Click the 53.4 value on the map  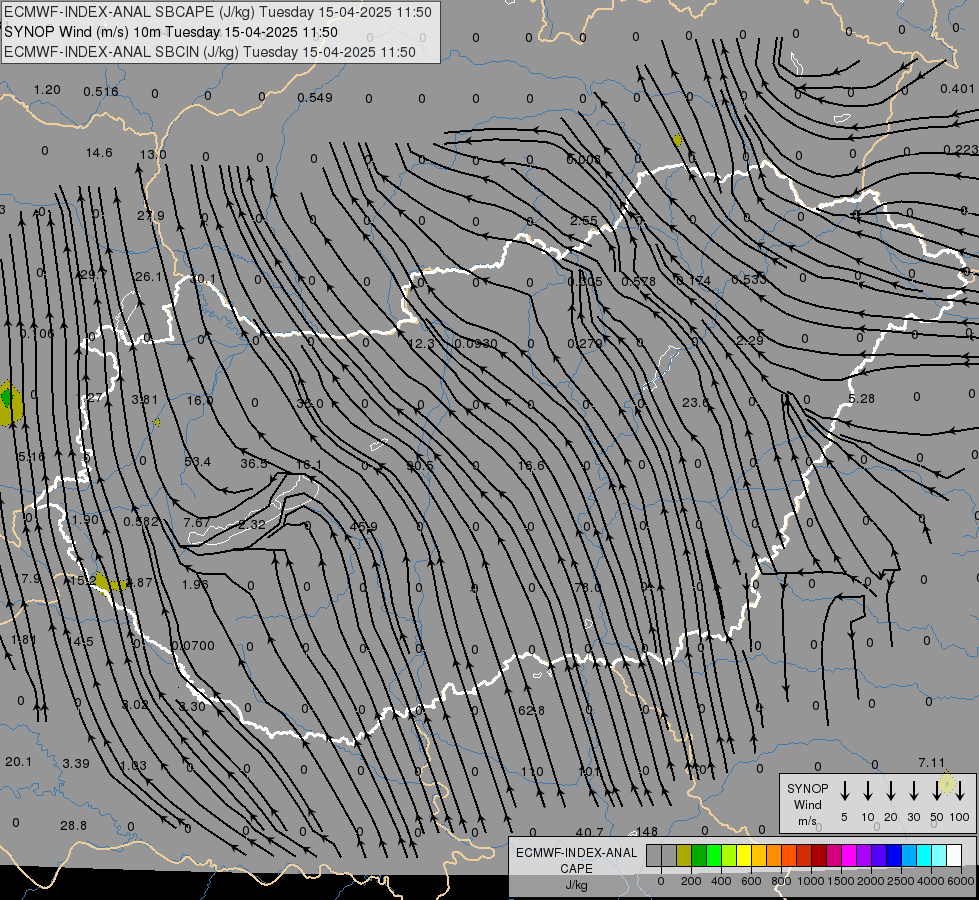[x=197, y=462]
